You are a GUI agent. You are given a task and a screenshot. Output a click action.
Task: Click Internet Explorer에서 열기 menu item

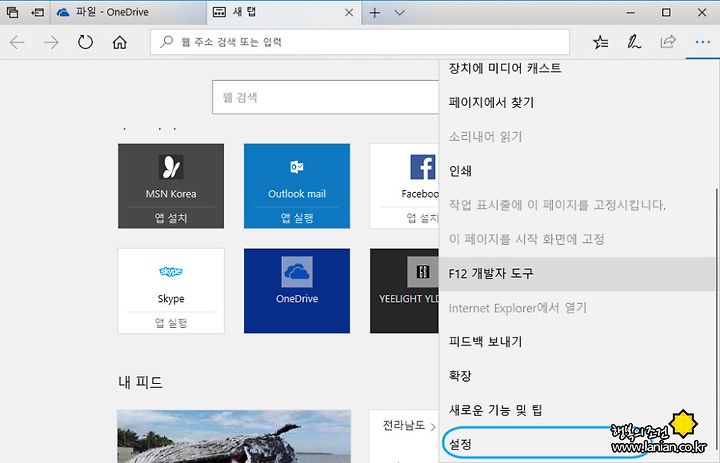pos(577,308)
